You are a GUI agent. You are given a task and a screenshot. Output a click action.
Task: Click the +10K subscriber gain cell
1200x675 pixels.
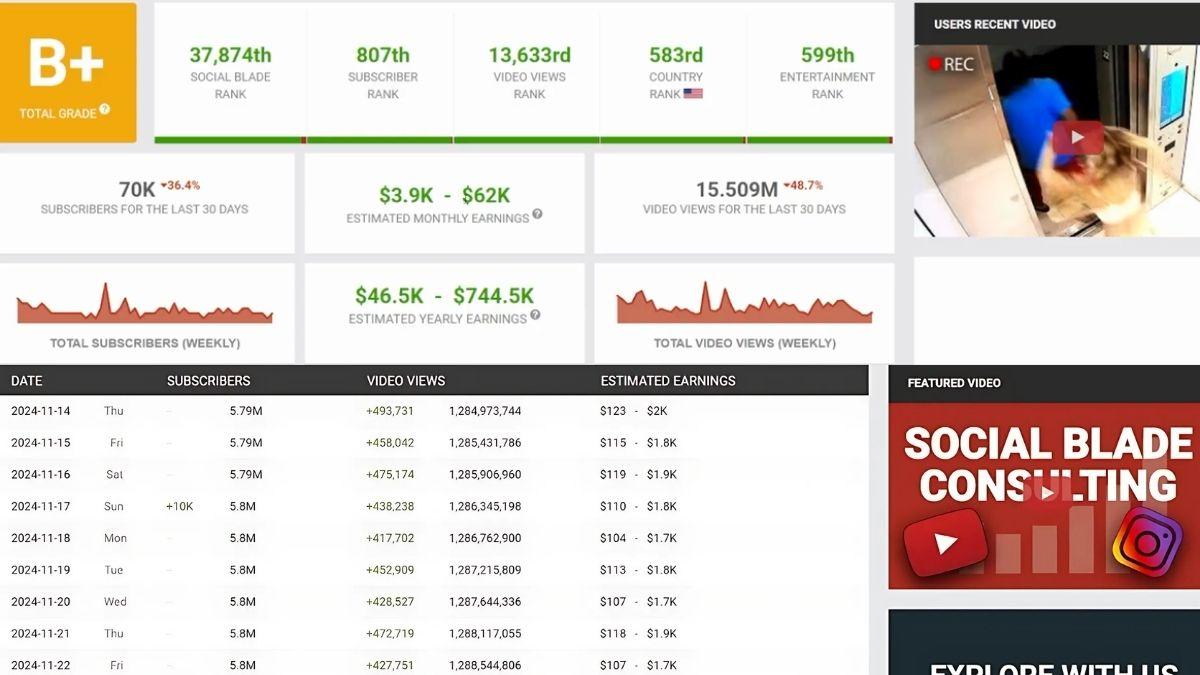(180, 507)
